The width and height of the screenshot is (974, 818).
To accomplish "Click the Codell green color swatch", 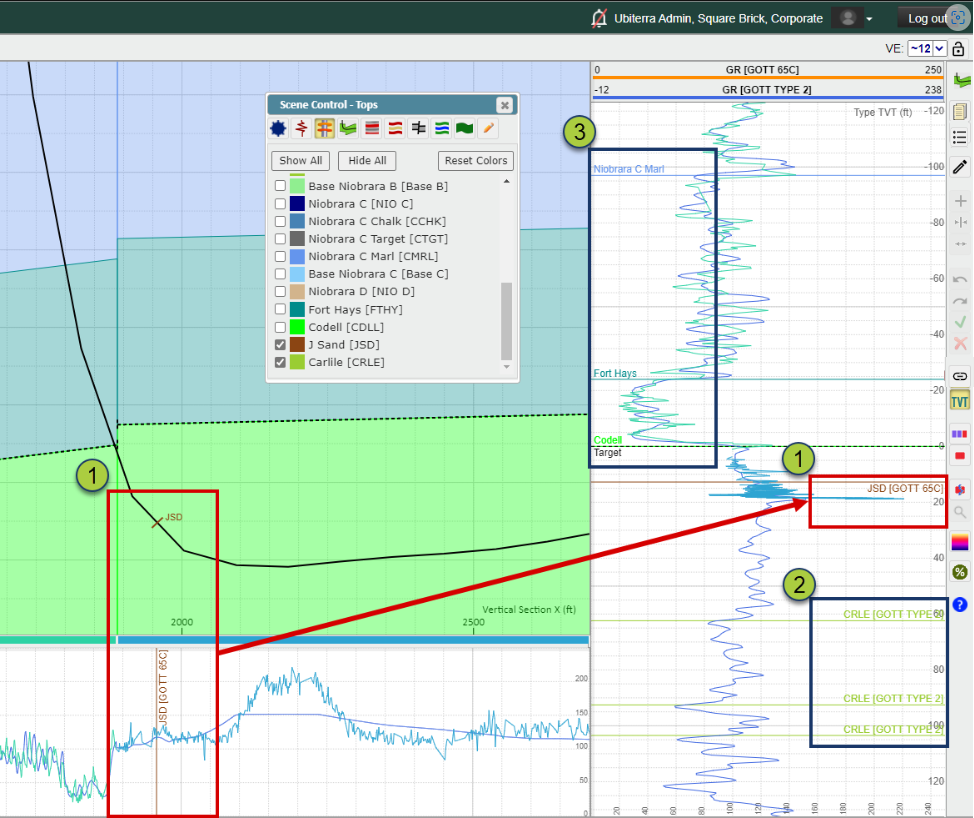I will 297,327.
